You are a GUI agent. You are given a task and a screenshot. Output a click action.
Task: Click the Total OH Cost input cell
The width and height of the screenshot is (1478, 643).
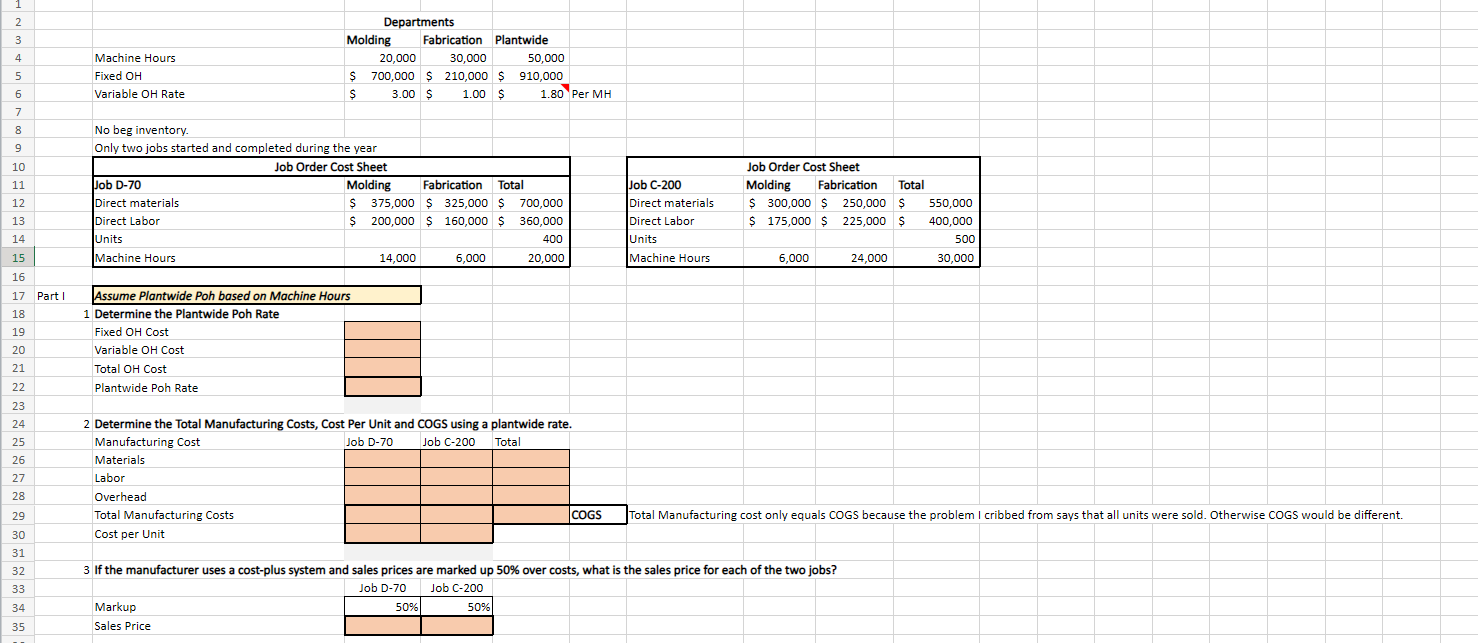click(x=382, y=368)
